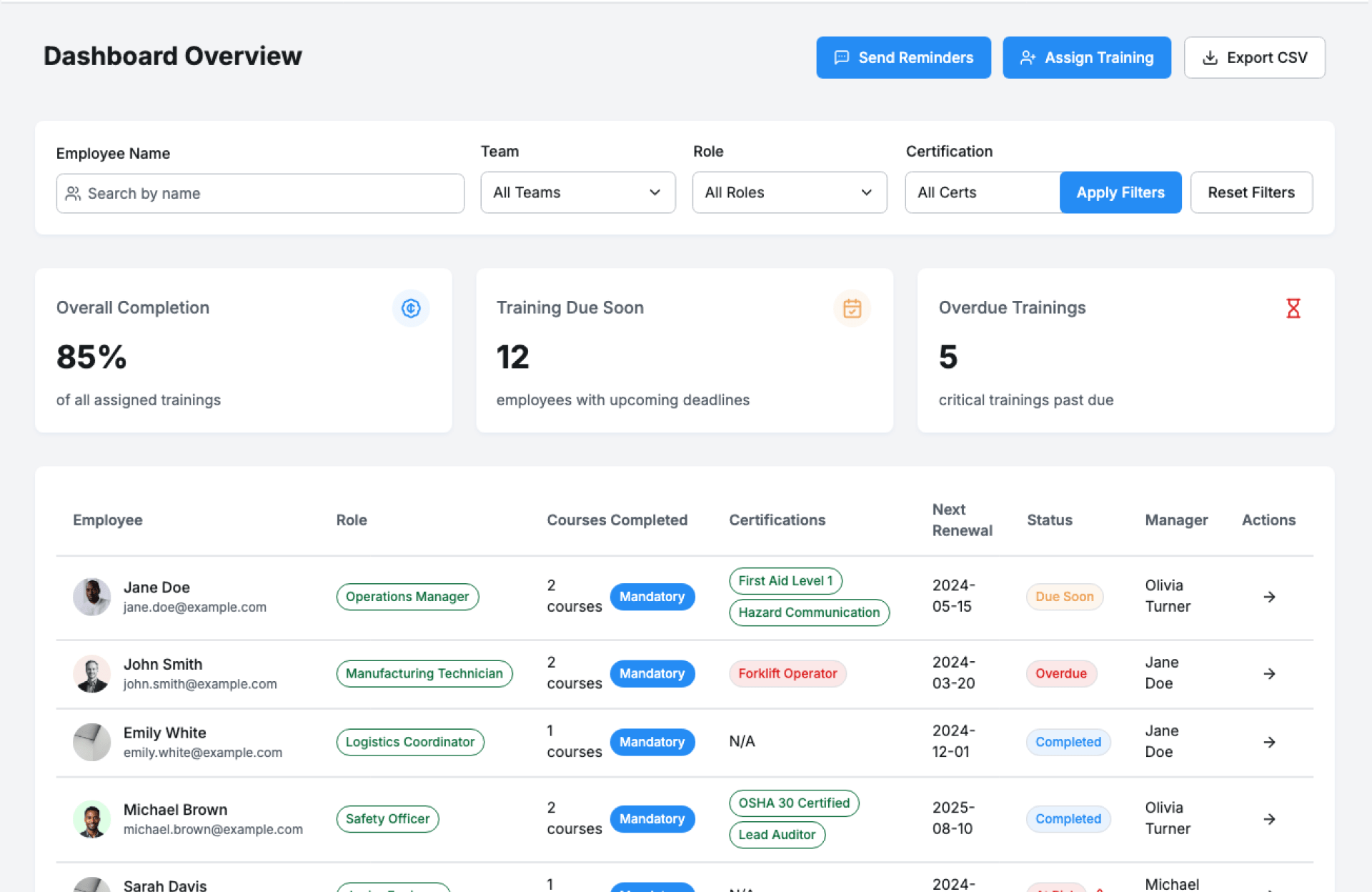Click Jane Doe's avatar photo
Viewport: 1372px width, 892px height.
tap(92, 597)
